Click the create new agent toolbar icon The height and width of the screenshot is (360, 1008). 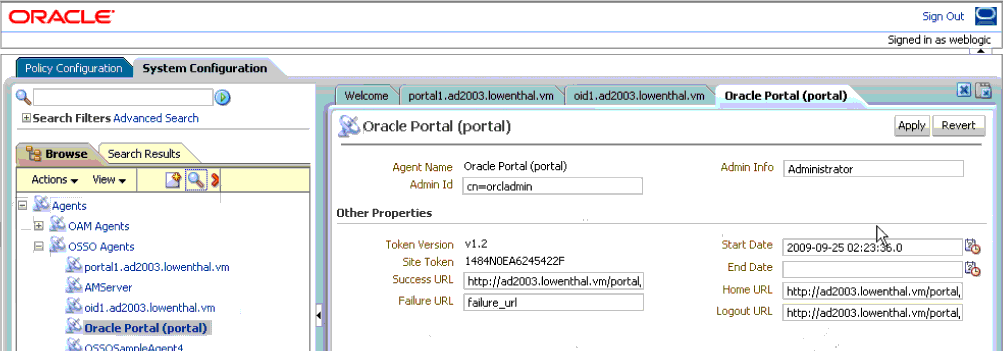[x=173, y=181]
